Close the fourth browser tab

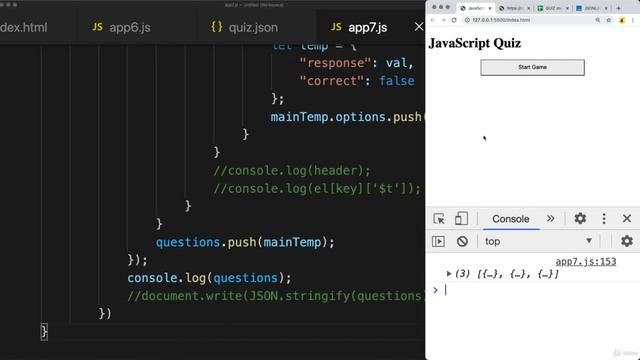pyautogui.click(x=606, y=8)
